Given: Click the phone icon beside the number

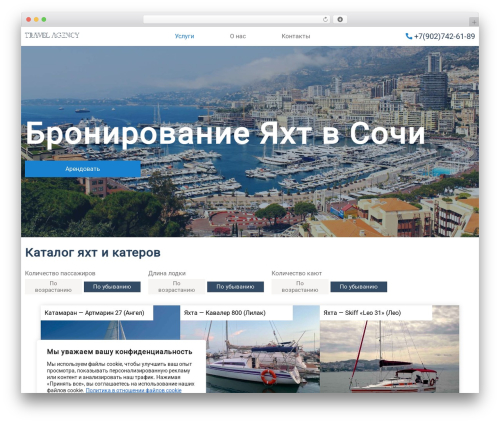Looking at the screenshot, I should click(x=409, y=36).
